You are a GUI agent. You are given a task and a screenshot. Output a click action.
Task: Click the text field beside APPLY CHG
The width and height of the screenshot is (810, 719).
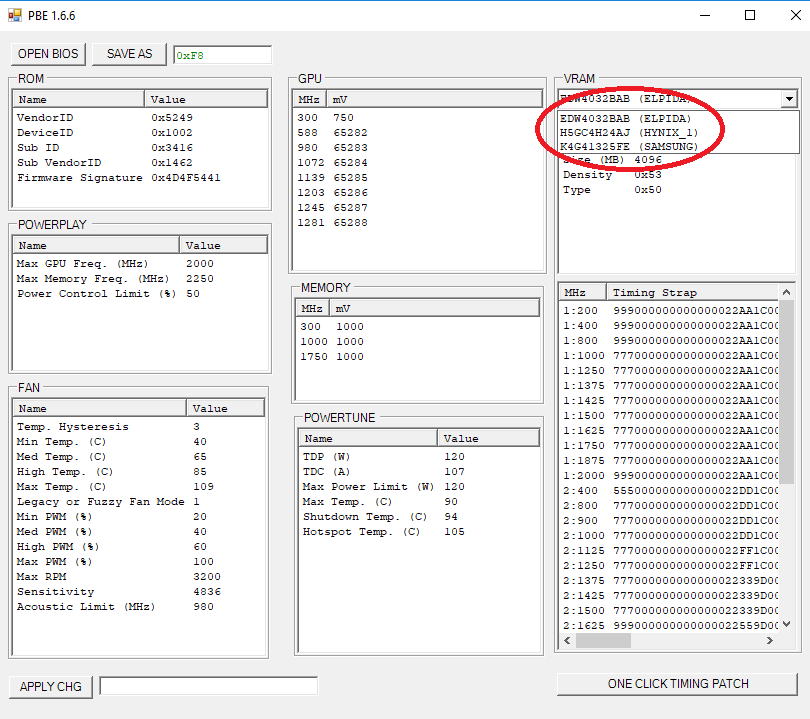[x=208, y=686]
